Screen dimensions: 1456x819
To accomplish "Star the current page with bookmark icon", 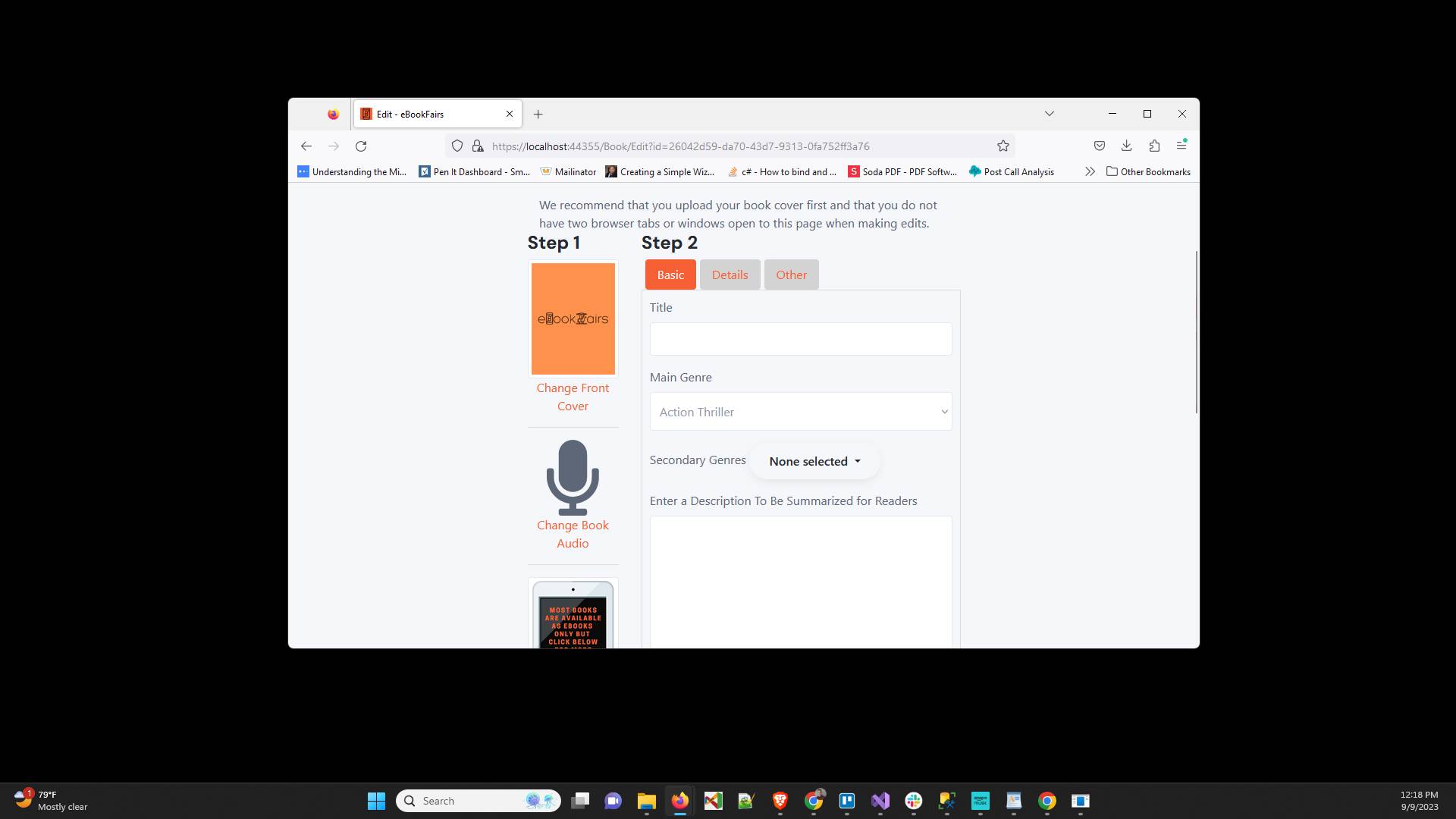I will [x=1003, y=146].
